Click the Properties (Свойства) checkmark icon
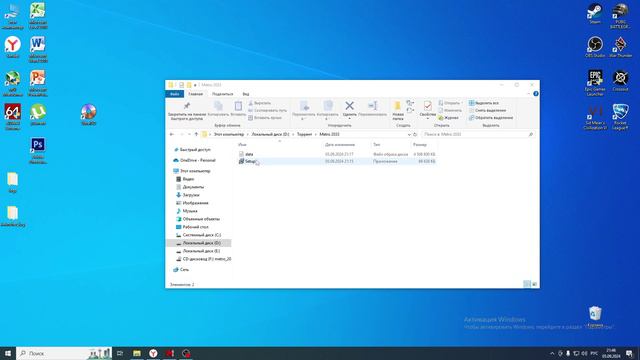 pyautogui.click(x=427, y=106)
